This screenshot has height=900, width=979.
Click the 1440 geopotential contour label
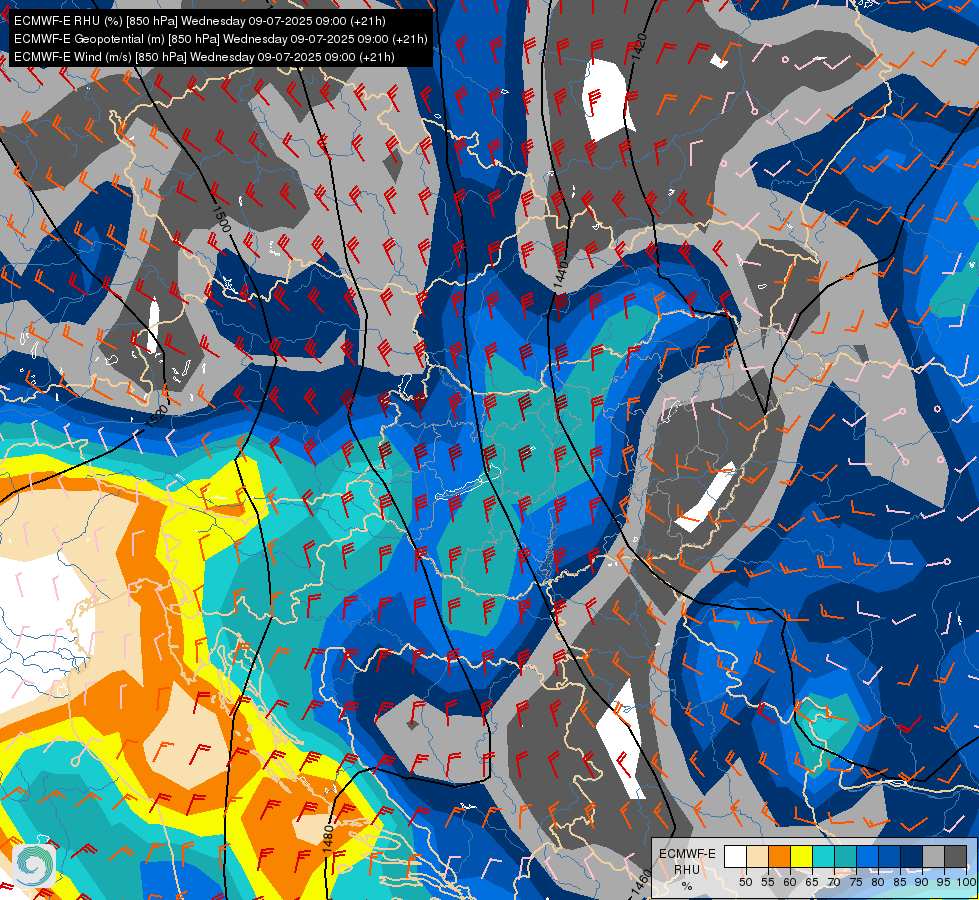(x=560, y=275)
